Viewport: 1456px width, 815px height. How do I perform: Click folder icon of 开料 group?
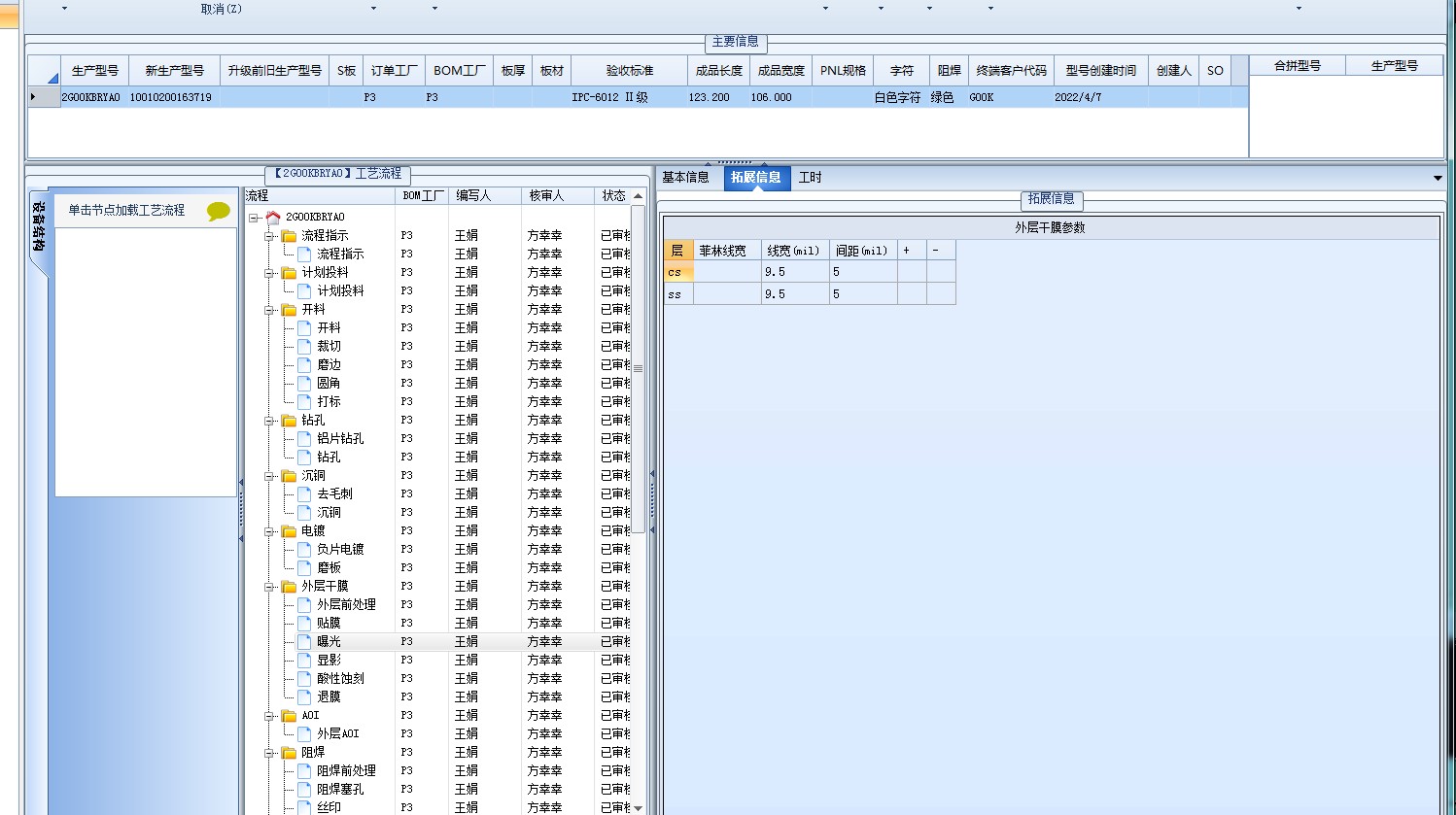(x=289, y=309)
